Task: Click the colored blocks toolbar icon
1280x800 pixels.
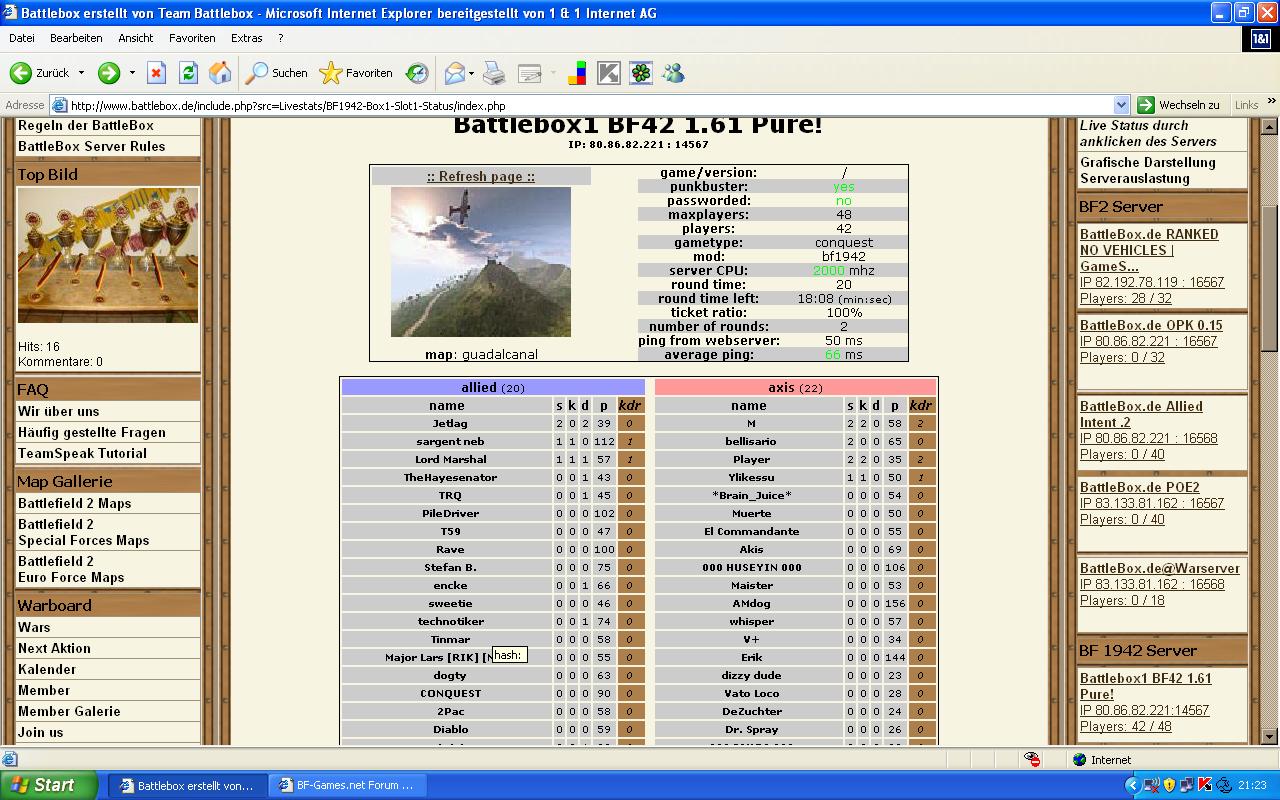Action: [577, 73]
